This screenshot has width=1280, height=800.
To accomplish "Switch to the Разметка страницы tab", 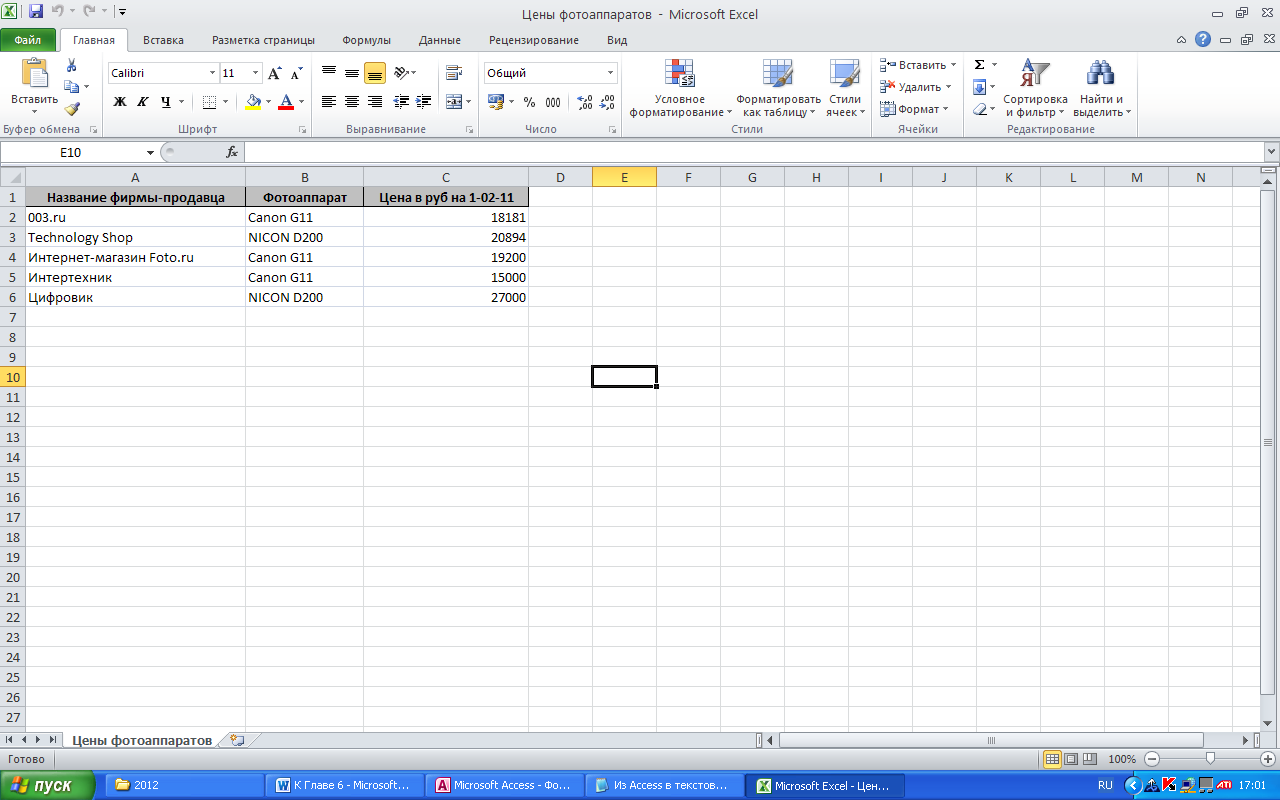I will pyautogui.click(x=263, y=40).
